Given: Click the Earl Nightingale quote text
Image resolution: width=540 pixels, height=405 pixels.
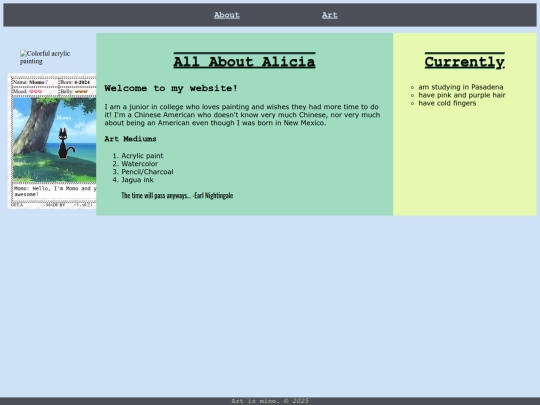Looking at the screenshot, I should coord(177,196).
